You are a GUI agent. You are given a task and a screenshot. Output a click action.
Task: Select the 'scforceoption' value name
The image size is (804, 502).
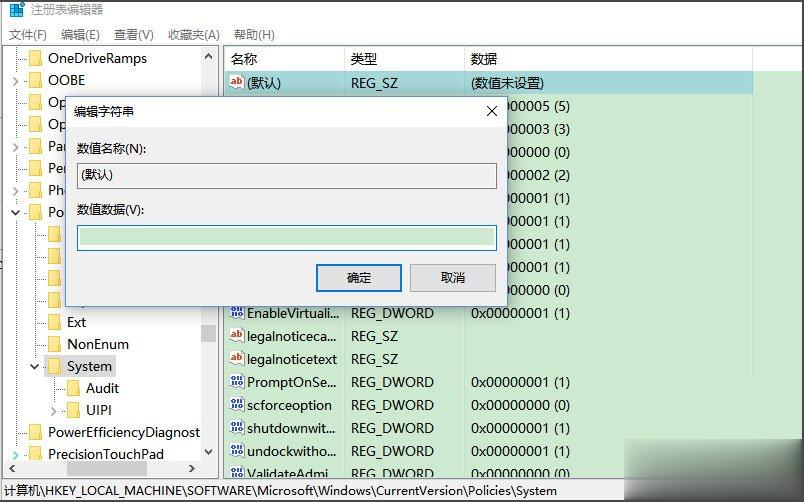pyautogui.click(x=289, y=406)
